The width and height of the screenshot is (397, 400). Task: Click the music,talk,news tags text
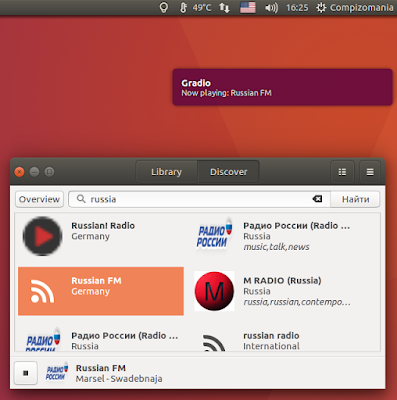pyautogui.click(x=276, y=247)
